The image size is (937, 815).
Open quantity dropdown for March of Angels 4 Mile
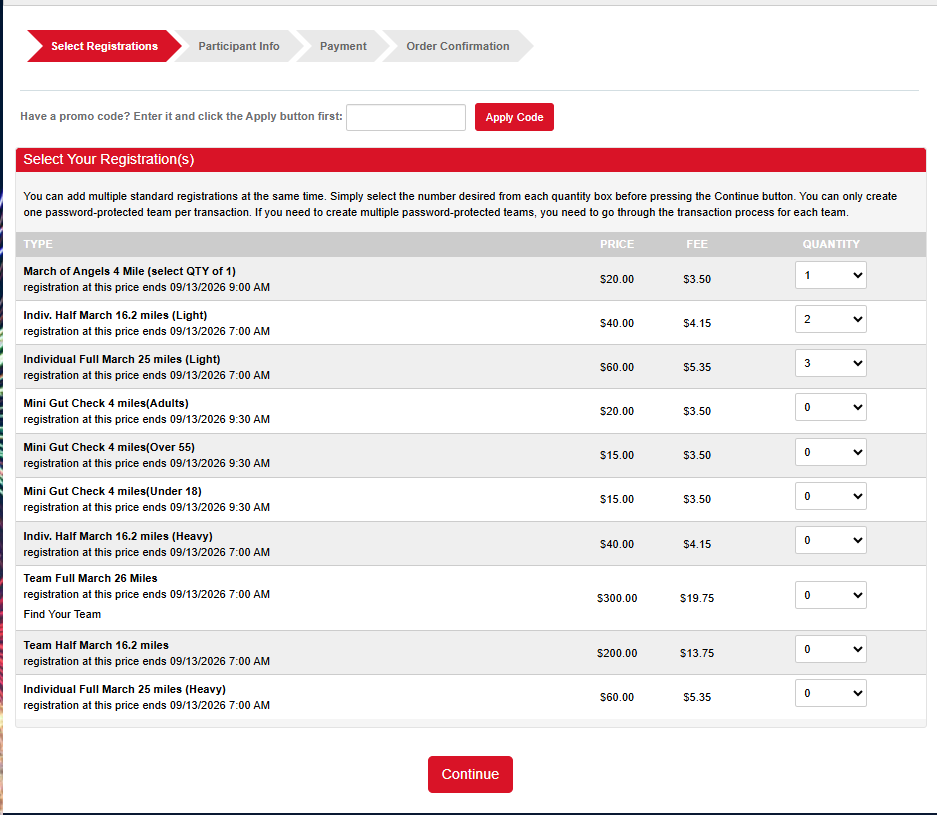pyautogui.click(x=830, y=275)
